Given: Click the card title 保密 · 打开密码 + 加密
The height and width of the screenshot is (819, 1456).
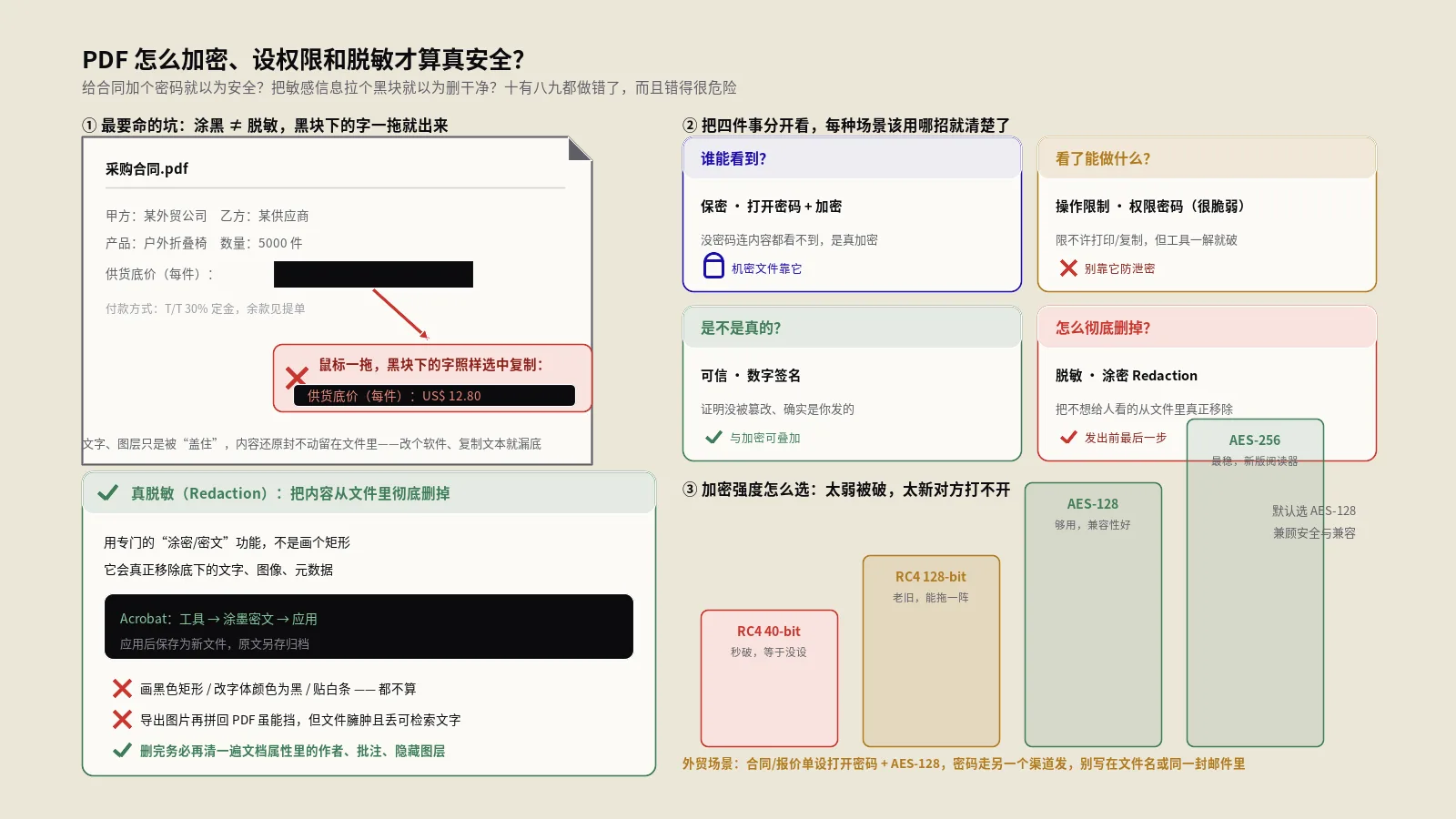Looking at the screenshot, I should [x=771, y=207].
